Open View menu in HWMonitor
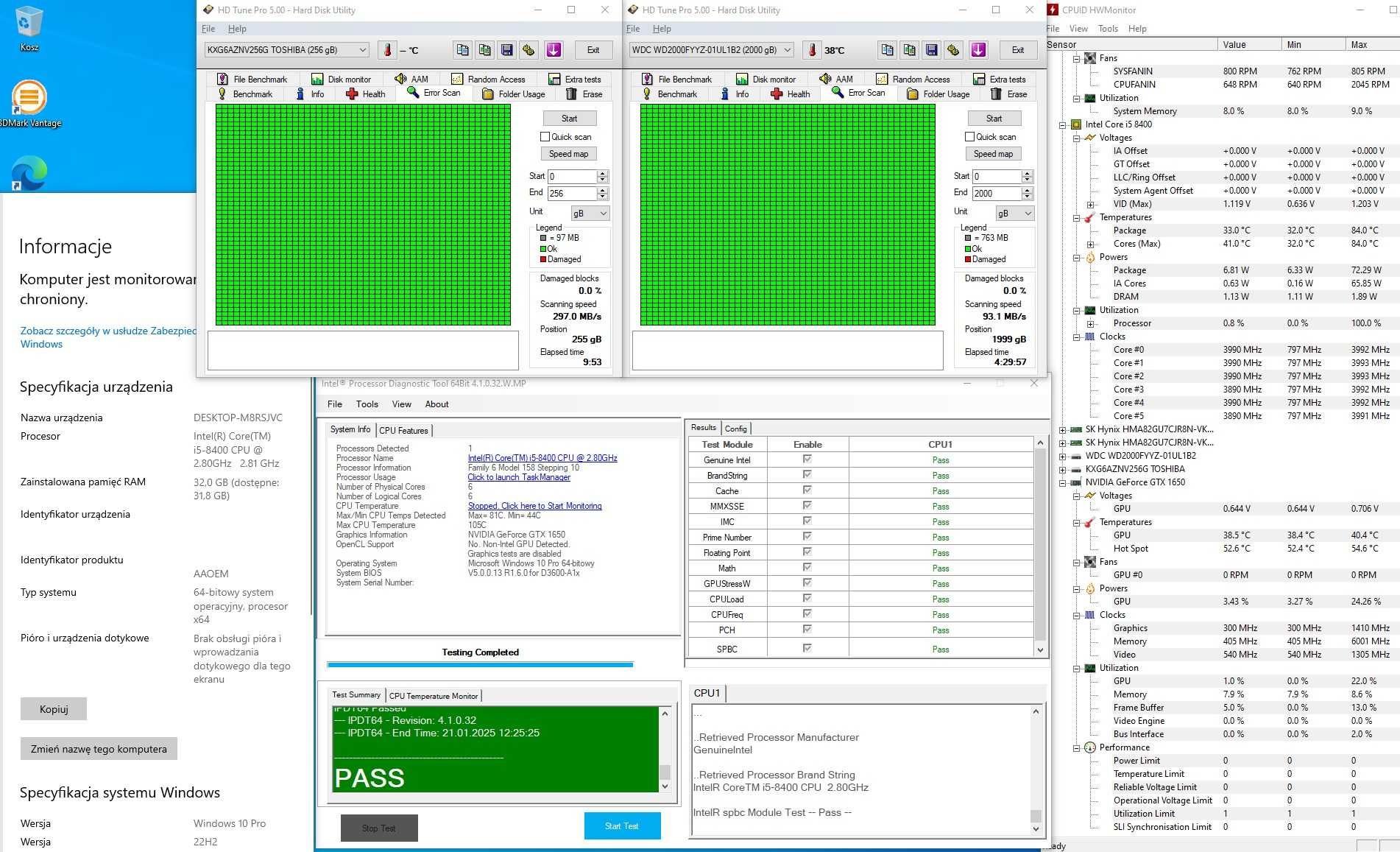The height and width of the screenshot is (852, 1400). coord(1078,29)
